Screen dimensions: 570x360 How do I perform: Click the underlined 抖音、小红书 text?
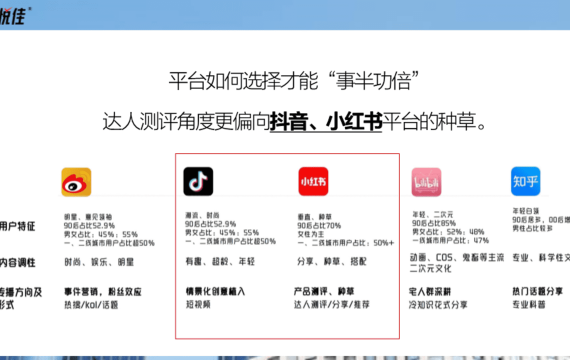[326, 121]
